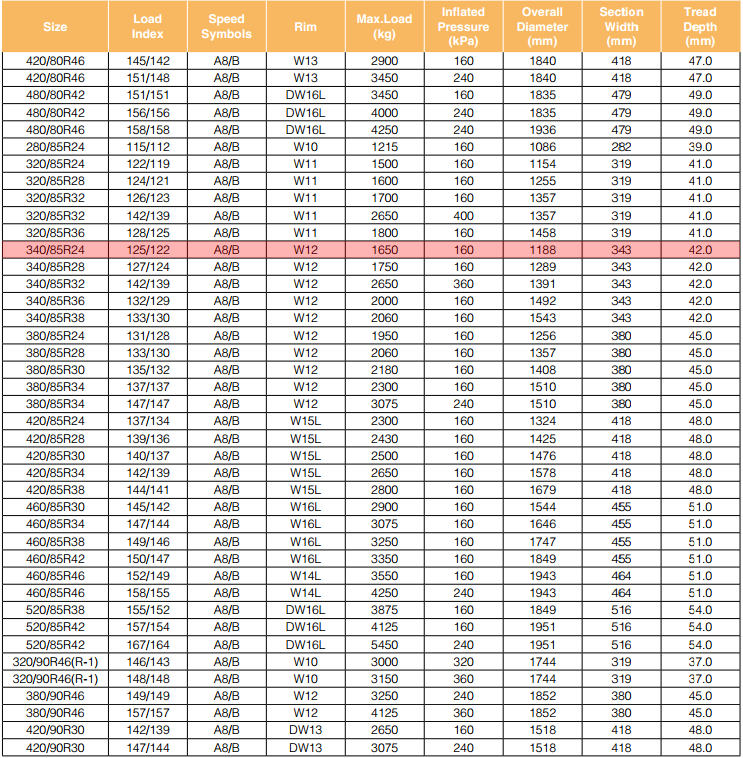Select the load index 148/148 cell
Image resolution: width=743 pixels, height=758 pixels.
click(147, 679)
